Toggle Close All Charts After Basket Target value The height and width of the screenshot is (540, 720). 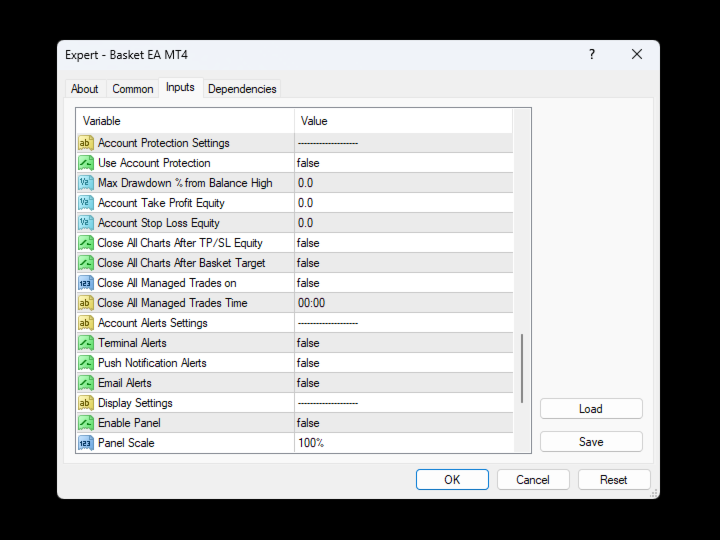(x=404, y=263)
